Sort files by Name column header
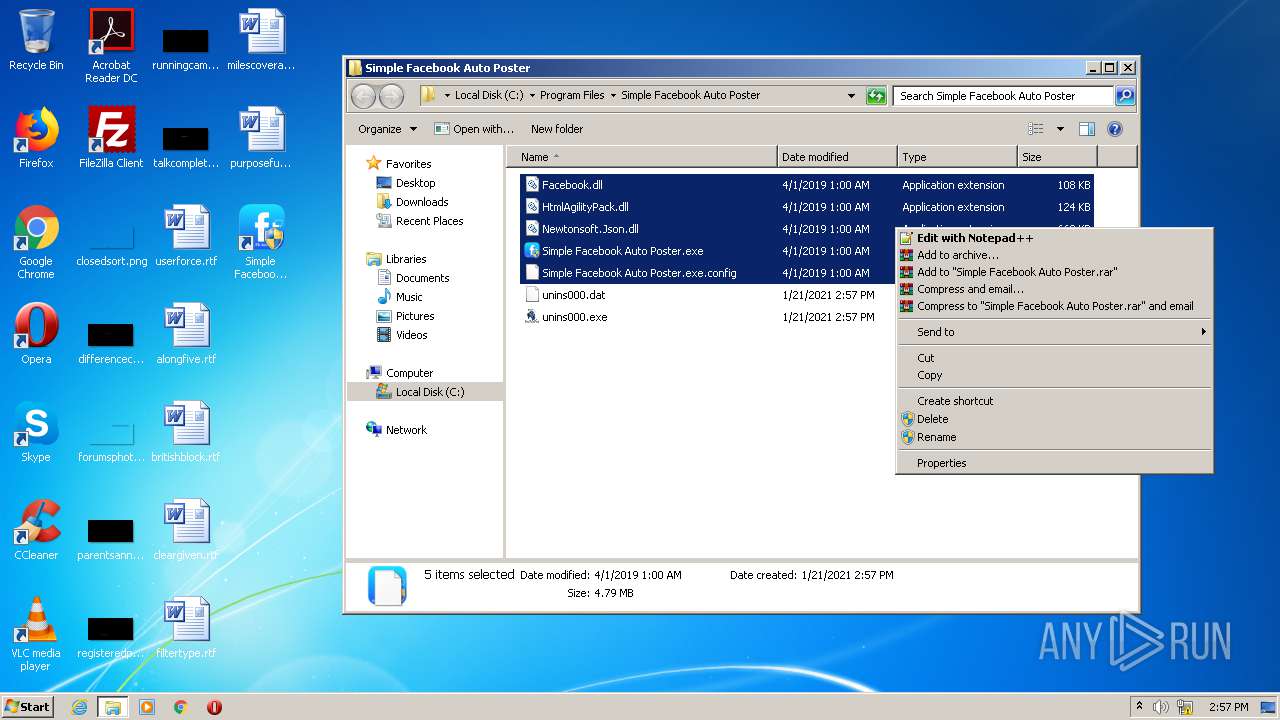 [642, 157]
